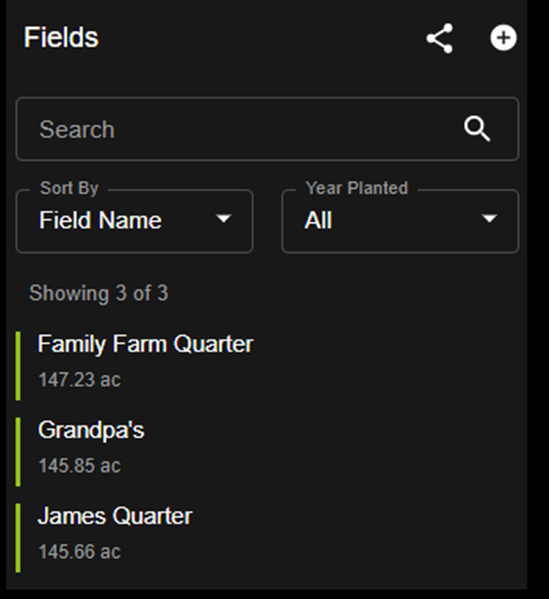The height and width of the screenshot is (599, 549).
Task: Open the Year Planted dropdown
Action: [400, 221]
